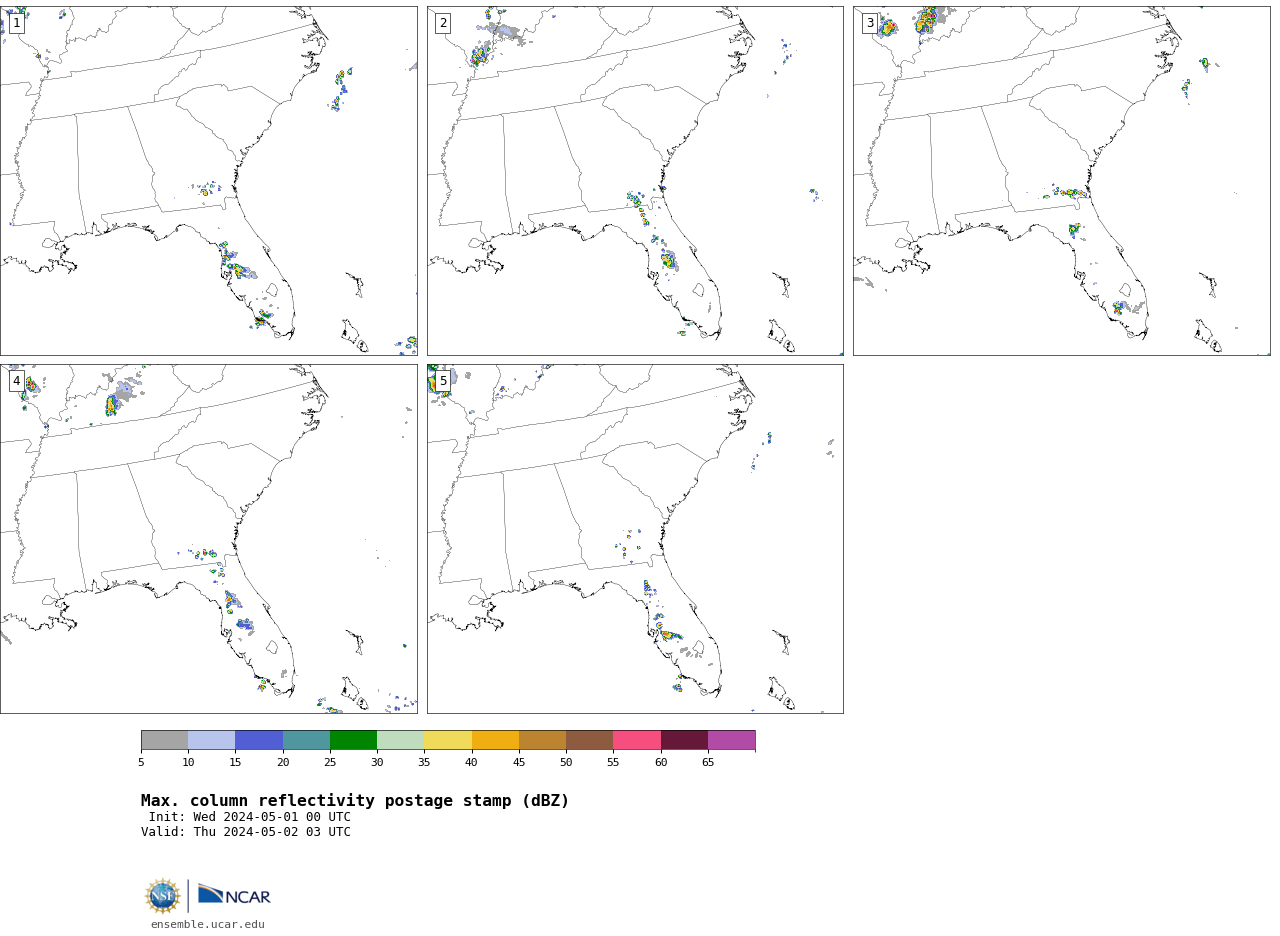Click the teal 20-25 dBZ swatch
The height and width of the screenshot is (936, 1280).
pyautogui.click(x=306, y=740)
